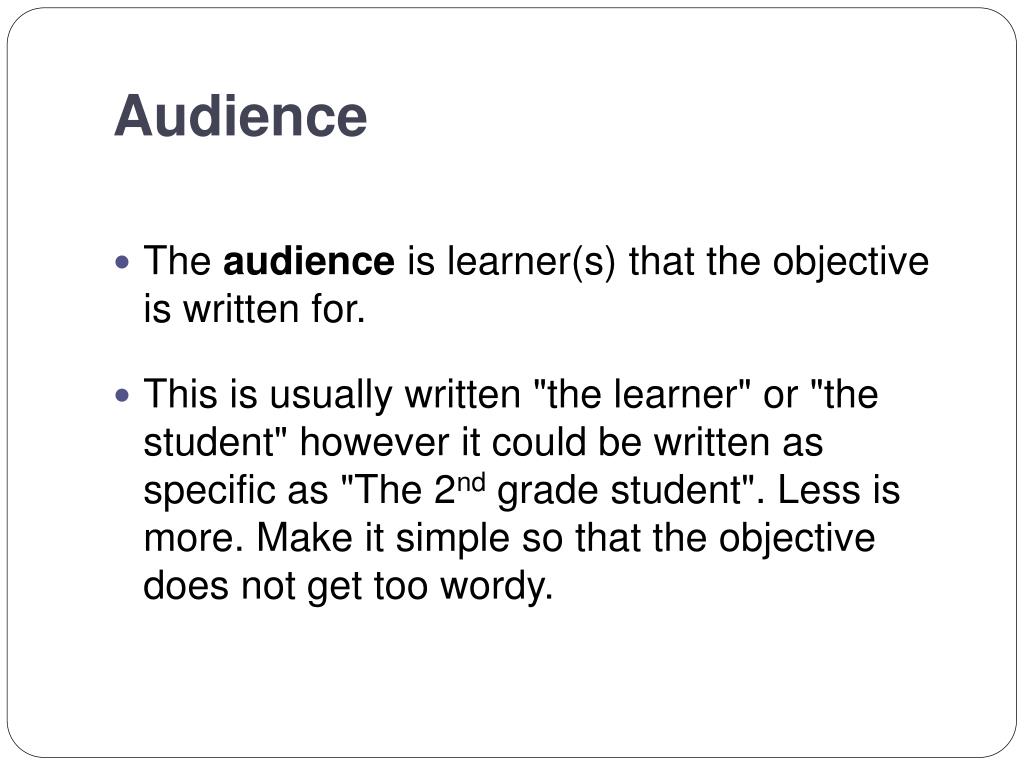The image size is (1024, 768).
Task: Select the slide title "Audience"
Action: tap(241, 116)
